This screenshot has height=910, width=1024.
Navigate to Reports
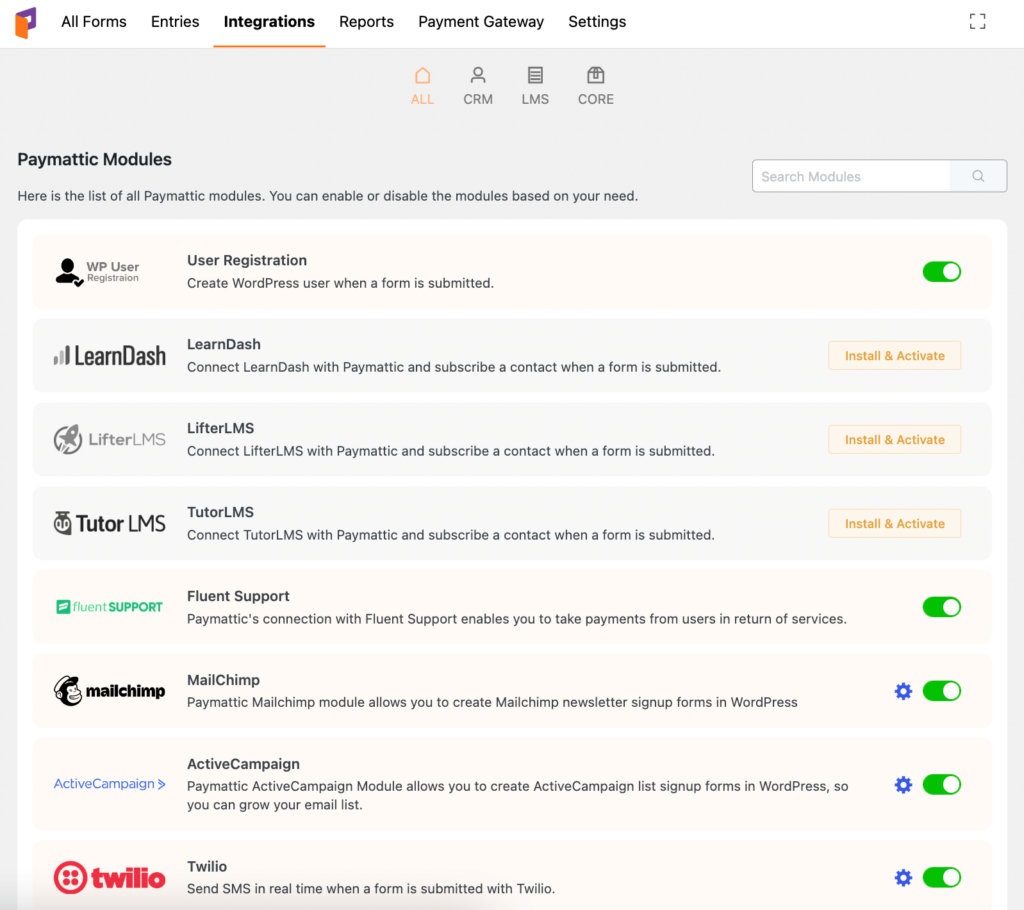click(x=366, y=22)
